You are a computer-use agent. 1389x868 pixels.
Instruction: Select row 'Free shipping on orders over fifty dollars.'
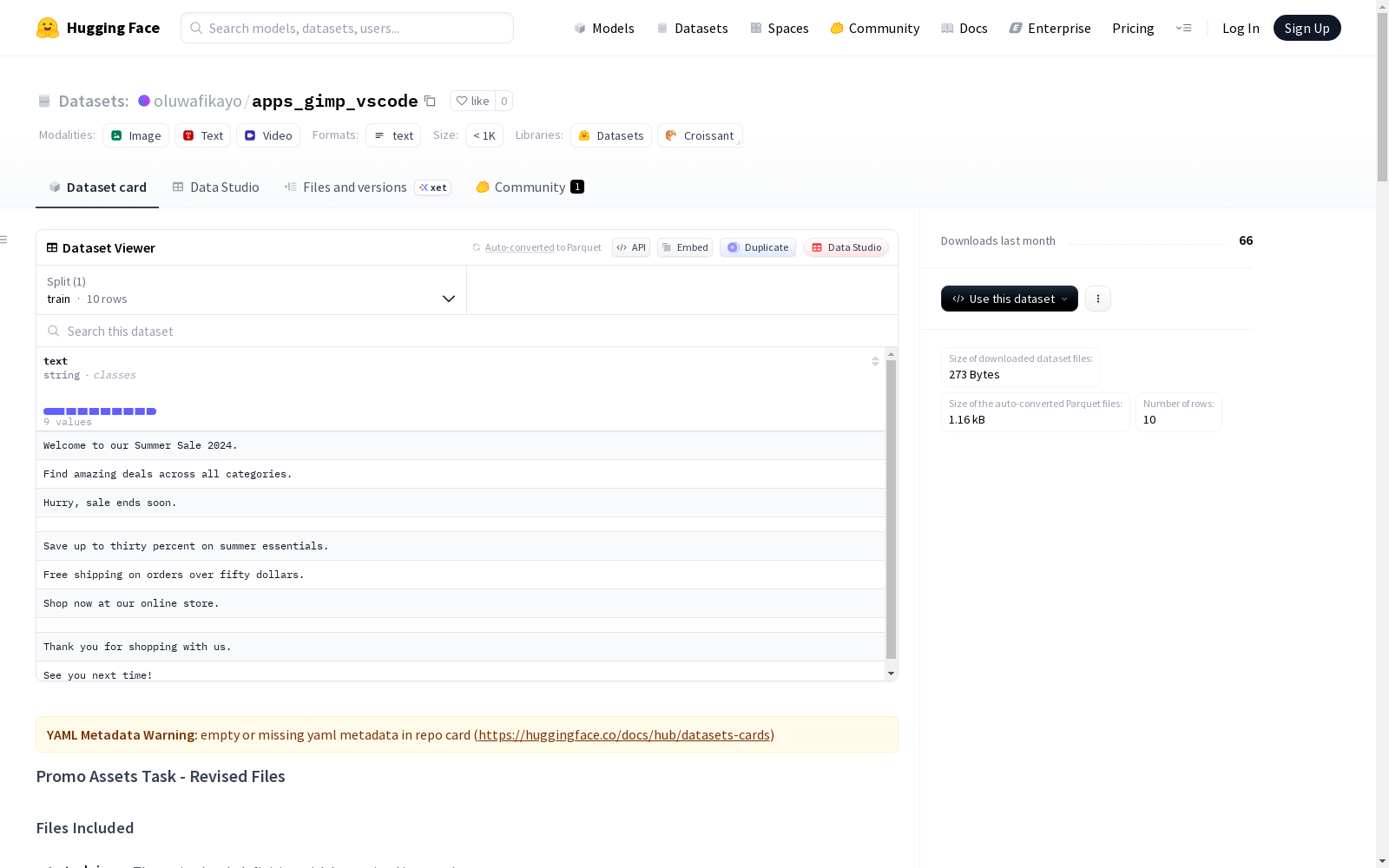[460, 575]
